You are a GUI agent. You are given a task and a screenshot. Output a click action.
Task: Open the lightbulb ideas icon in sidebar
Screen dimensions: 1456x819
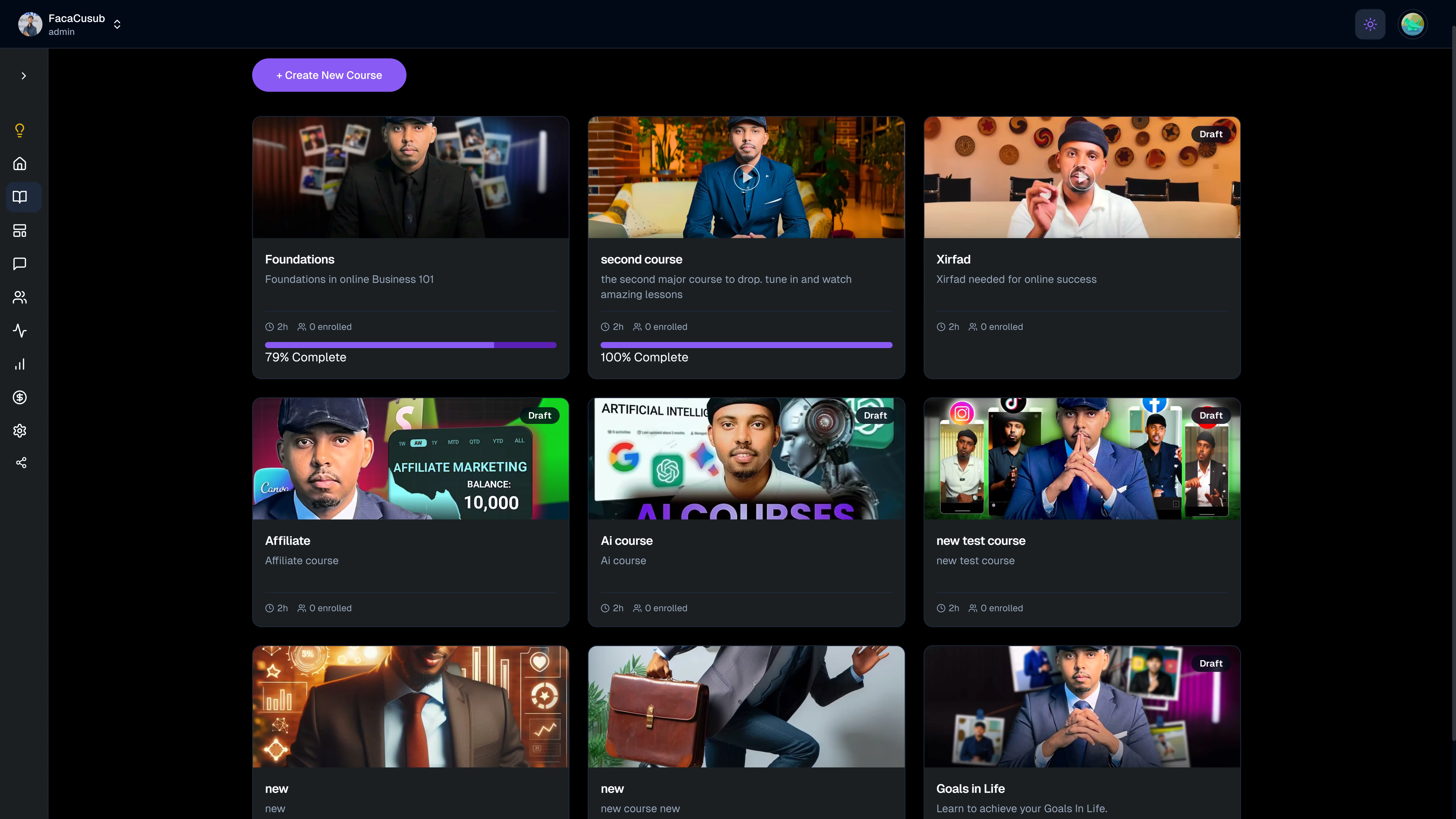20,131
